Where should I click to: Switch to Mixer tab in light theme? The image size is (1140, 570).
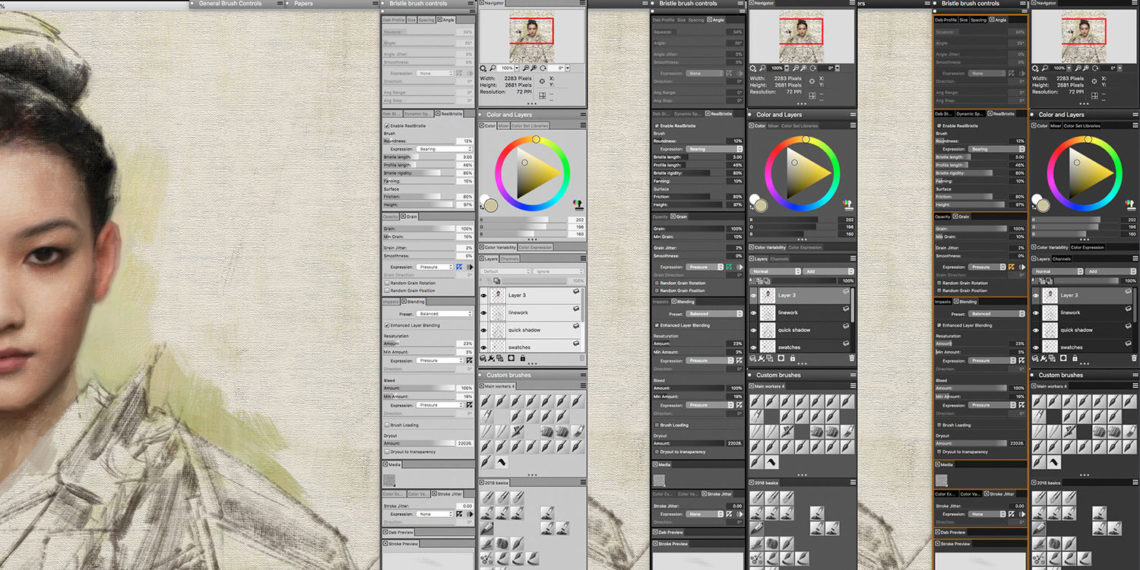(503, 126)
